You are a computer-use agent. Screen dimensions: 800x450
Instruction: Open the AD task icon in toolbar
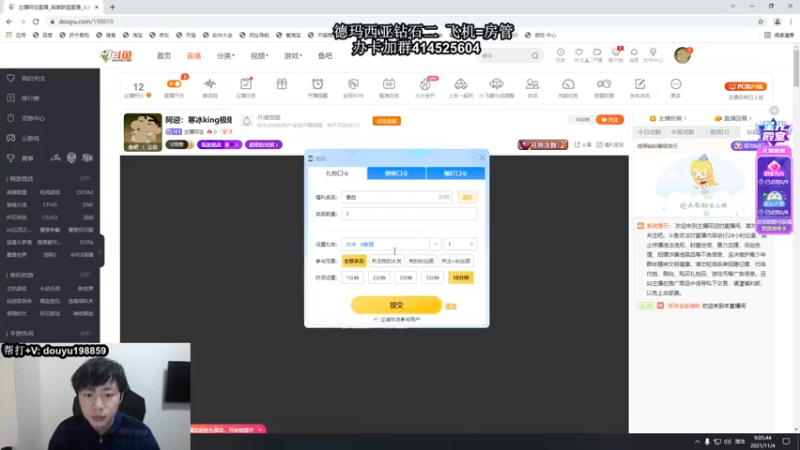(x=389, y=84)
